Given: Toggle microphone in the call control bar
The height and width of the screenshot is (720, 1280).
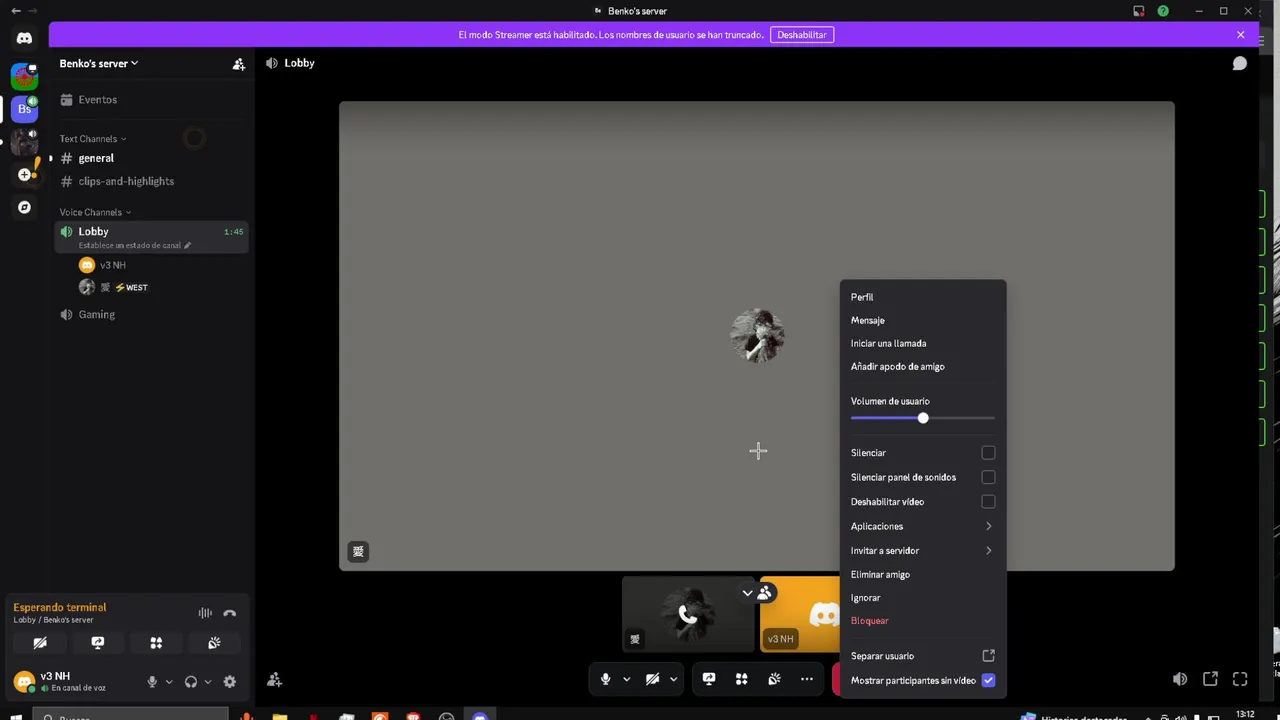Looking at the screenshot, I should coord(605,679).
